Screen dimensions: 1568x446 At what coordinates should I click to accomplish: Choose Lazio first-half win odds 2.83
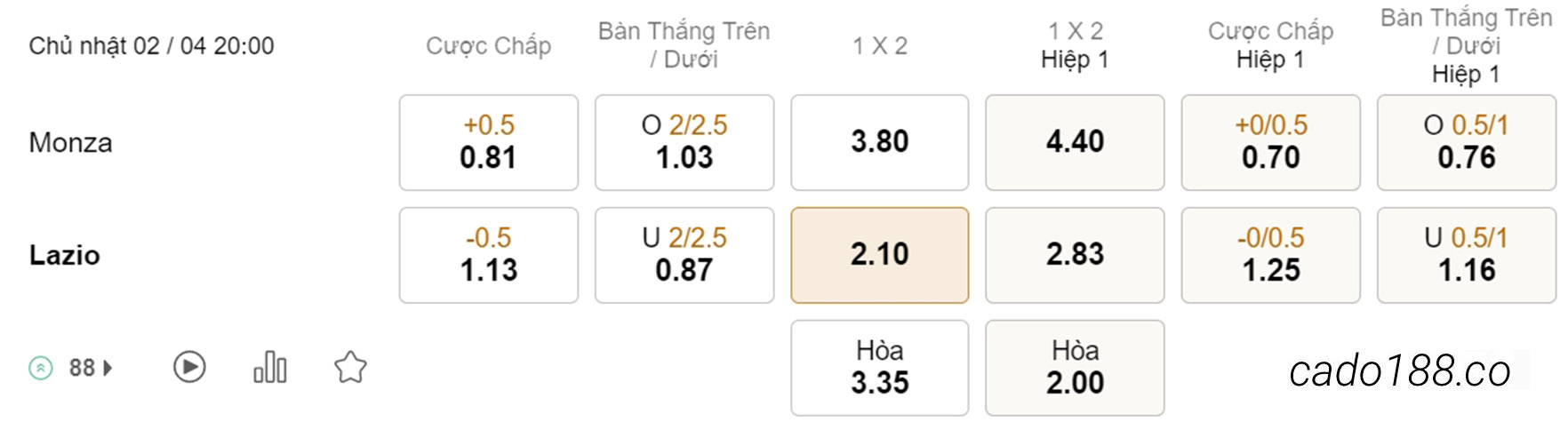[x=1075, y=255]
